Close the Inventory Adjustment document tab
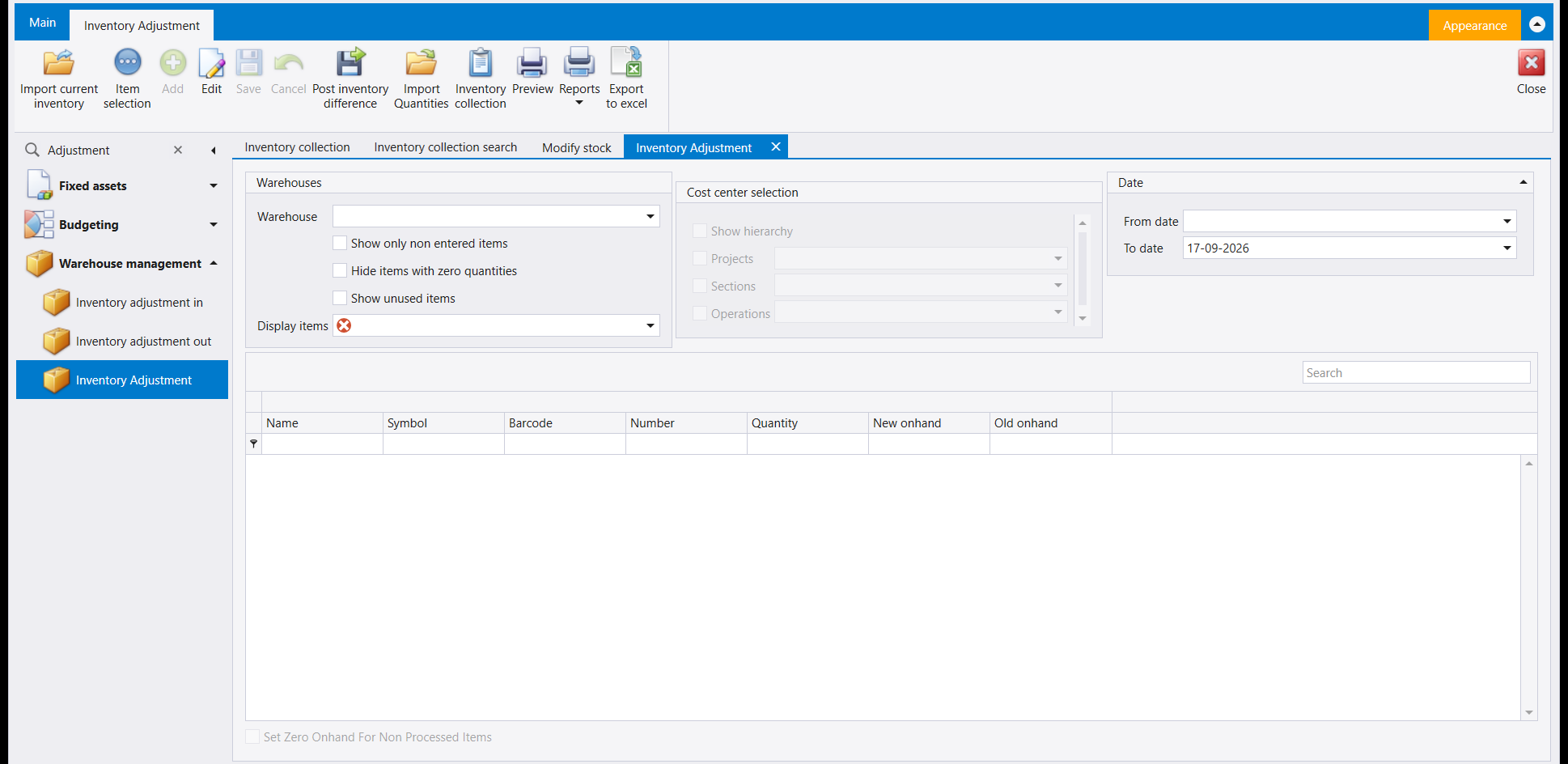This screenshot has width=1568, height=764. click(775, 146)
